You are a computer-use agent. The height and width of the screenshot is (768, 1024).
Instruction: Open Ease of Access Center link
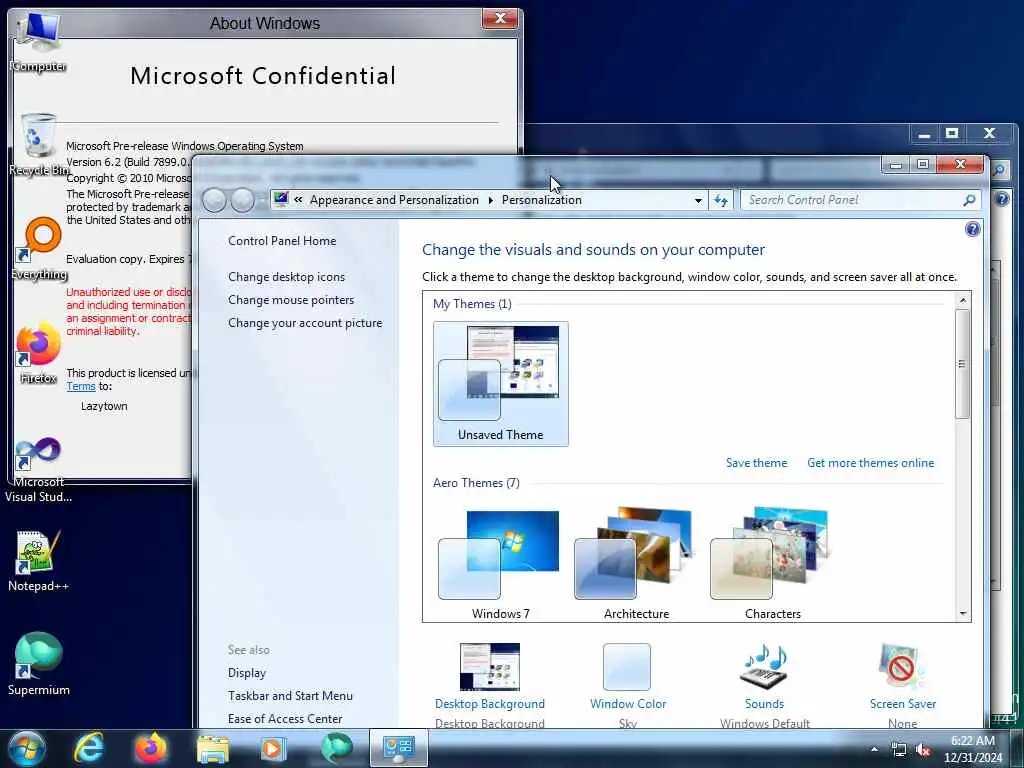285,719
